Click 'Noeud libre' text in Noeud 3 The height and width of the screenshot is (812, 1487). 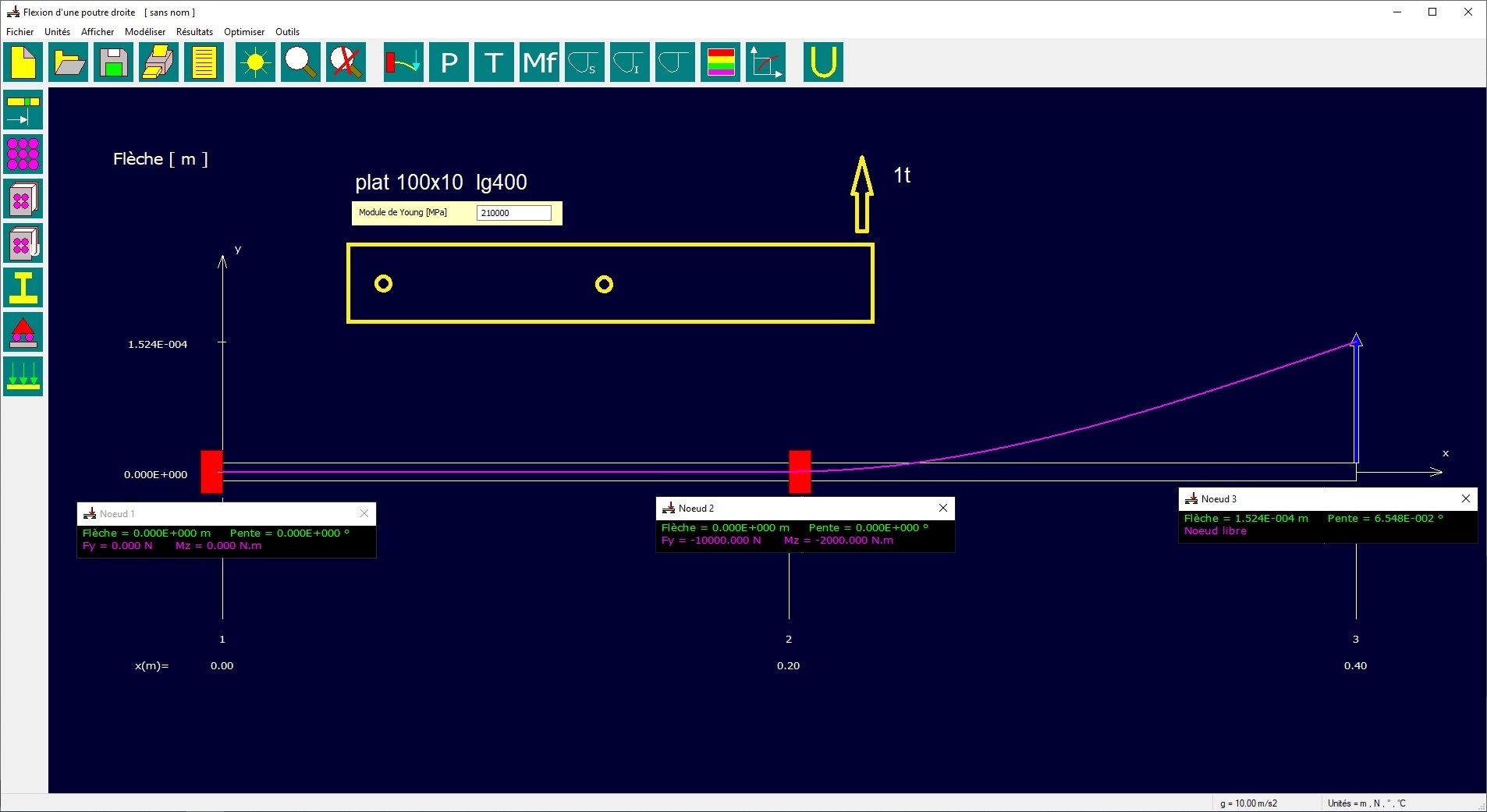pos(1216,530)
